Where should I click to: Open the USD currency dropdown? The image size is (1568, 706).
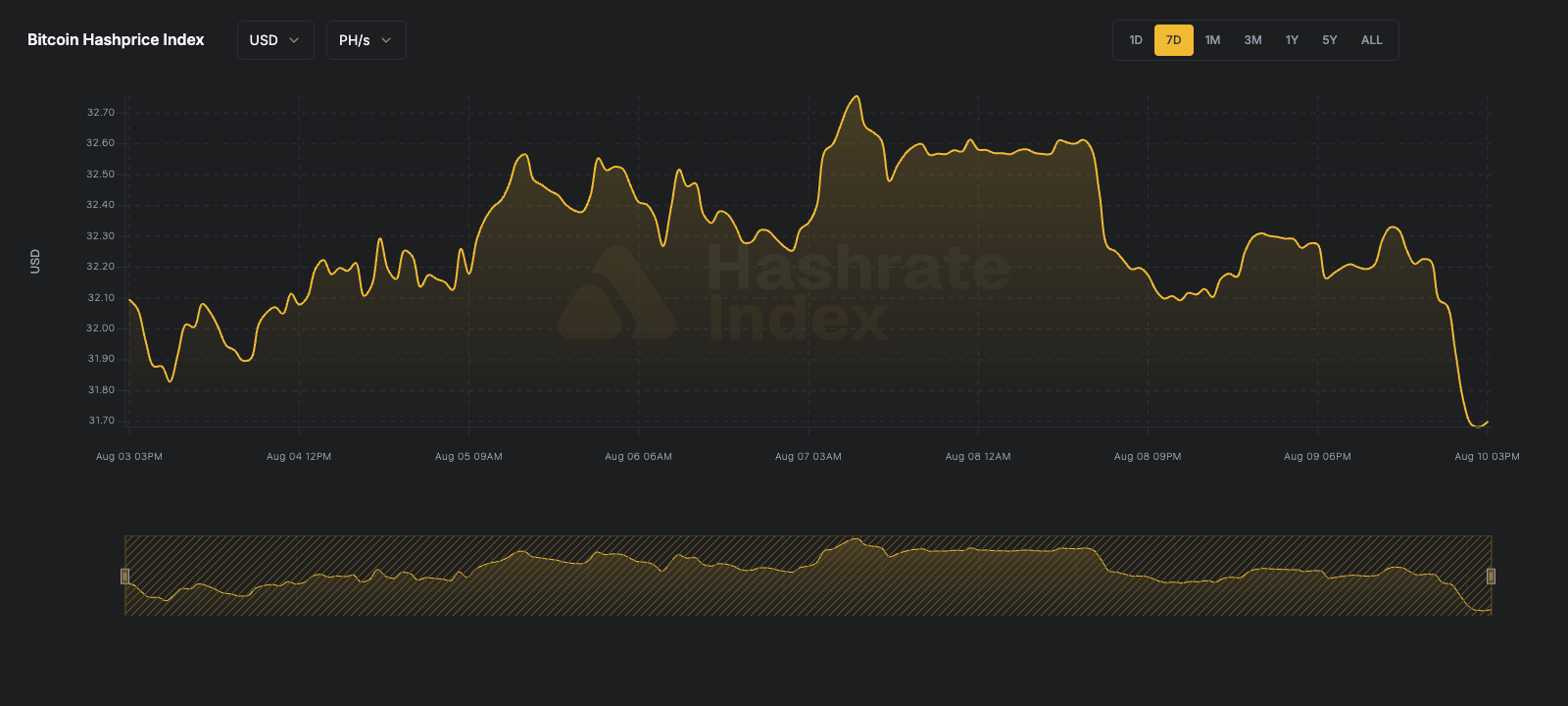[x=275, y=40]
